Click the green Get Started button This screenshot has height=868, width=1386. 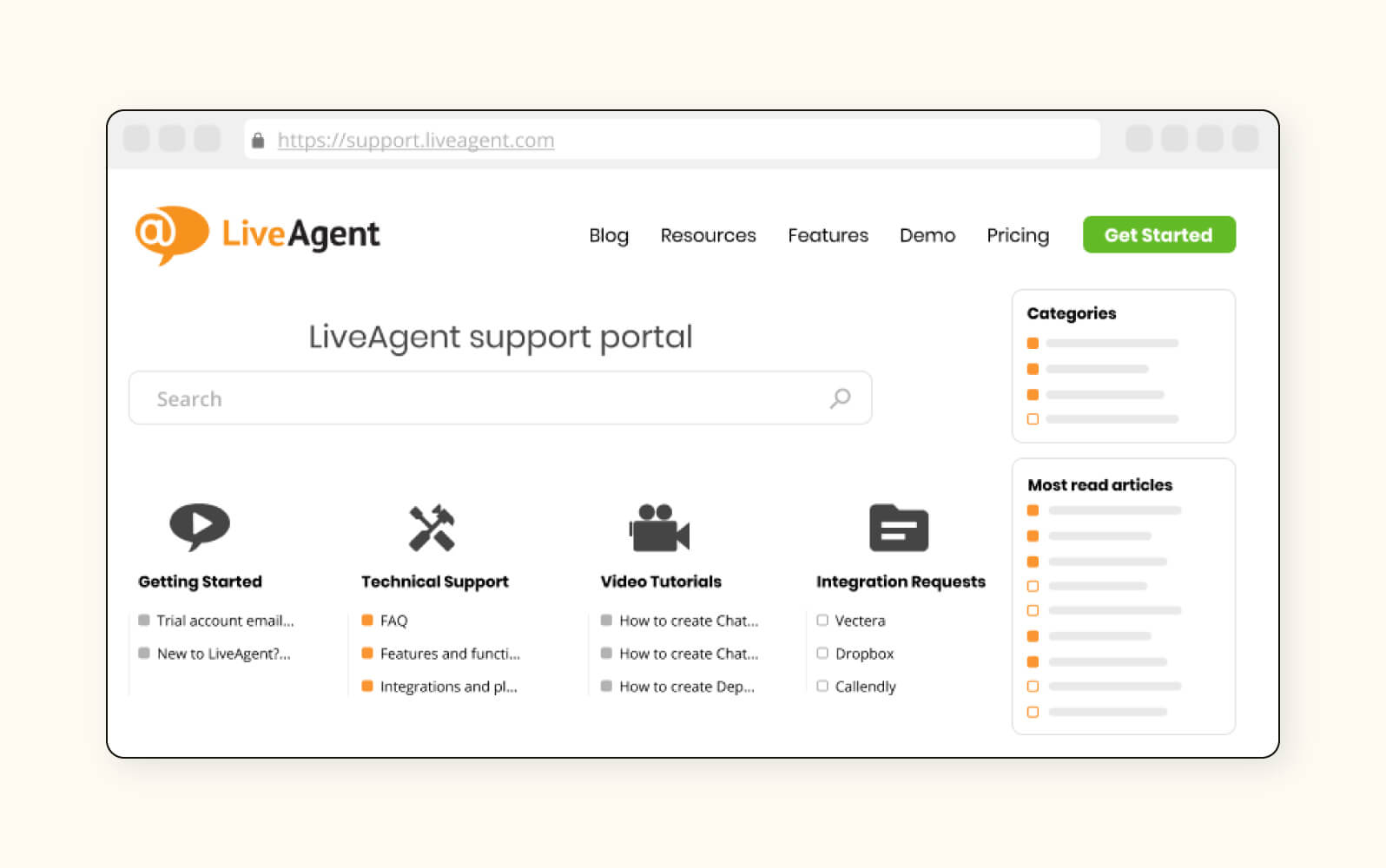(1158, 234)
